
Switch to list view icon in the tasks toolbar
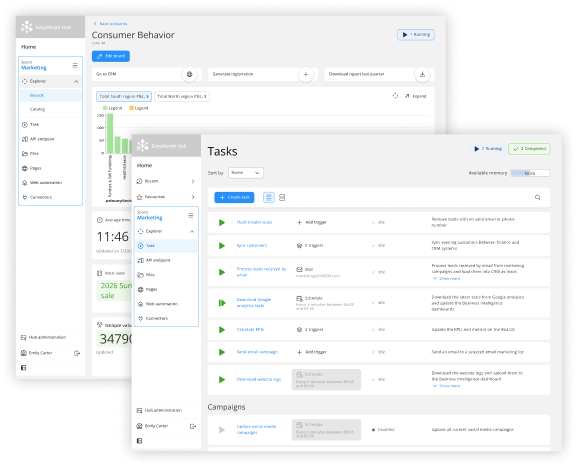pyautogui.click(x=269, y=198)
